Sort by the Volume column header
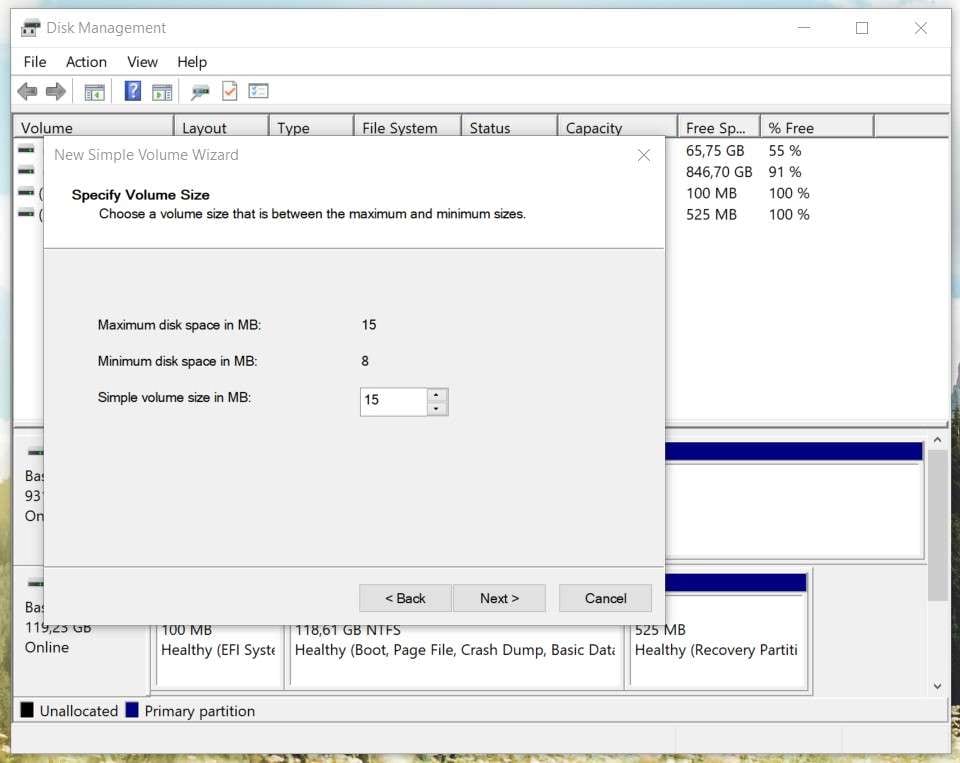 click(x=94, y=127)
